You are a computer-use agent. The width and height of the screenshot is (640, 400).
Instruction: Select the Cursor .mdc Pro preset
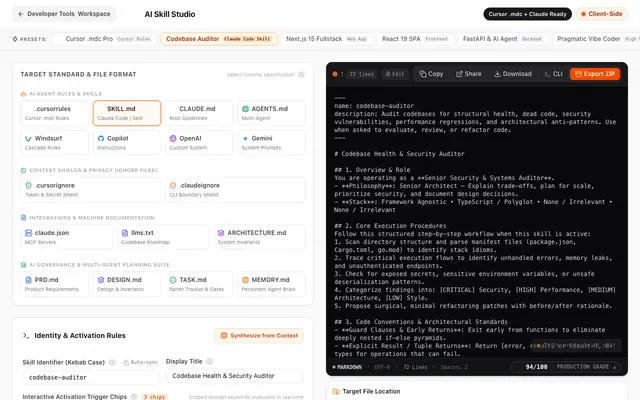[104, 39]
